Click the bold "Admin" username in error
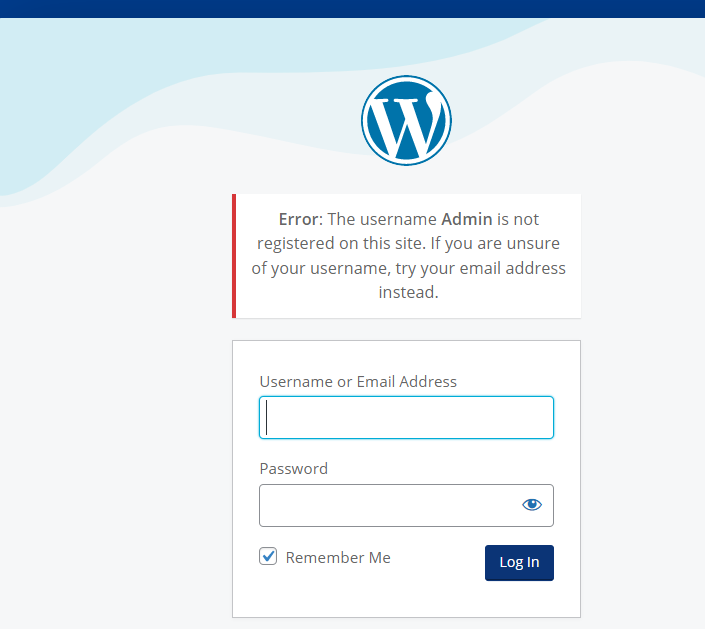705x629 pixels. pos(467,219)
